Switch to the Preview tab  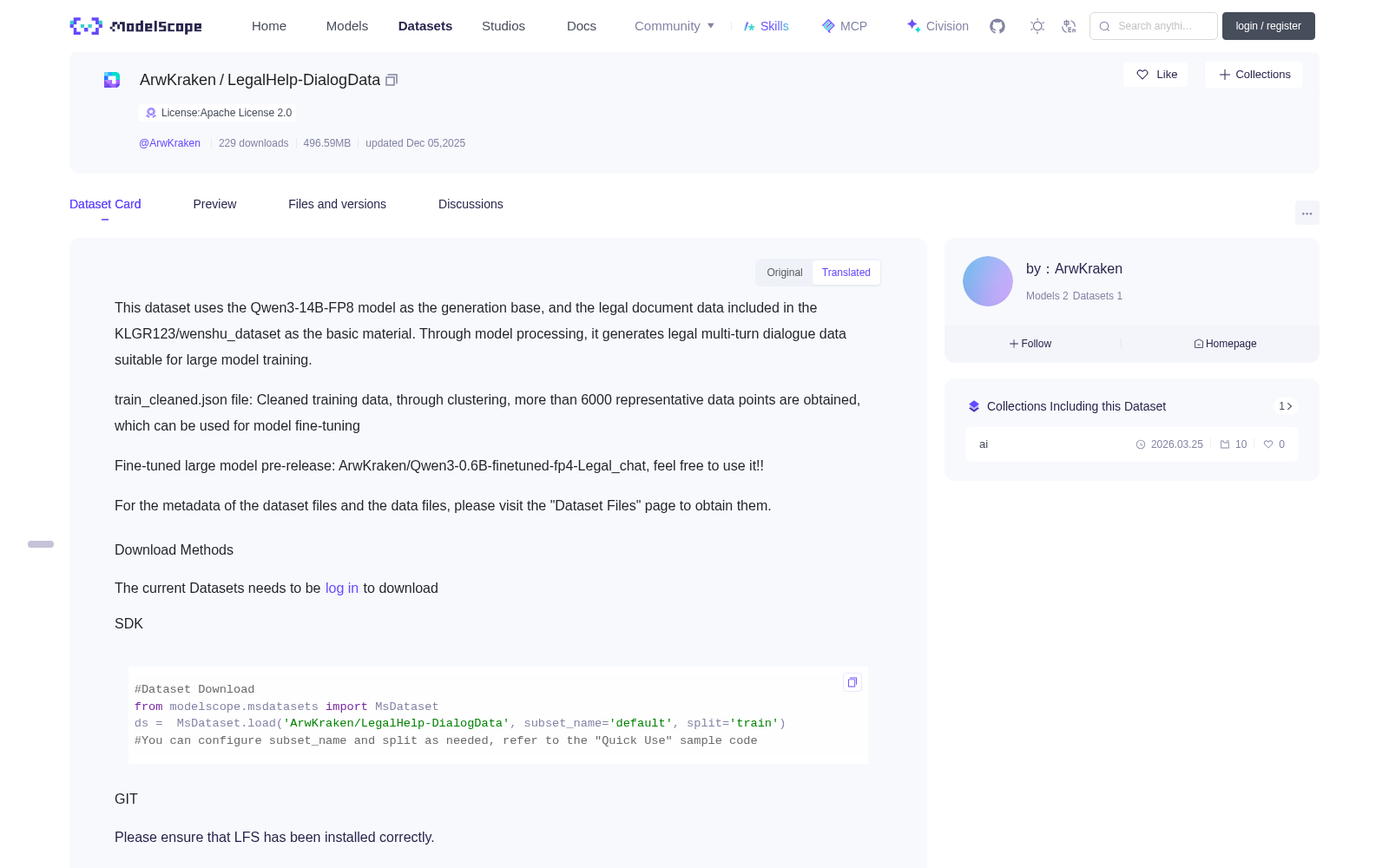(214, 204)
